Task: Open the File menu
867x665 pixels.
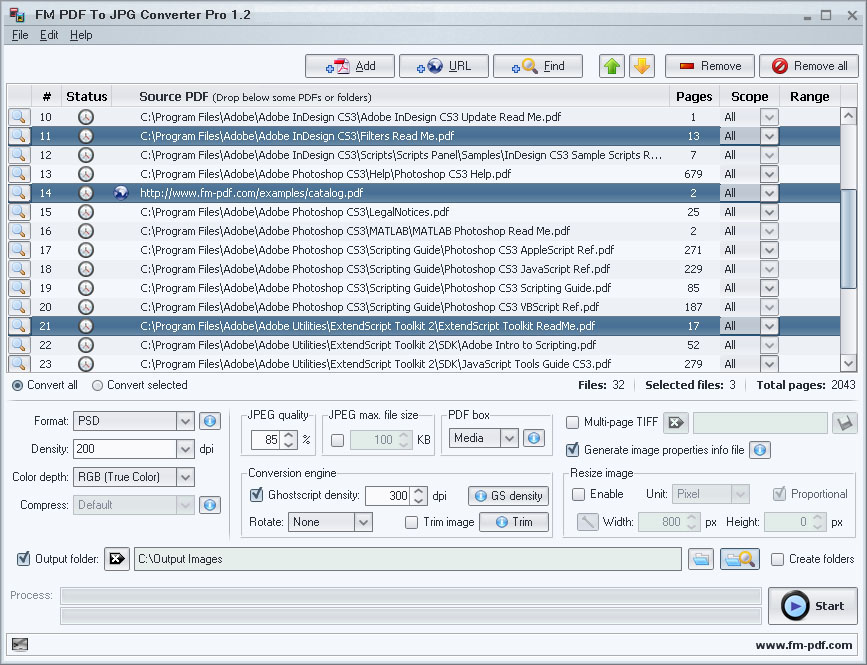Action: [20, 35]
